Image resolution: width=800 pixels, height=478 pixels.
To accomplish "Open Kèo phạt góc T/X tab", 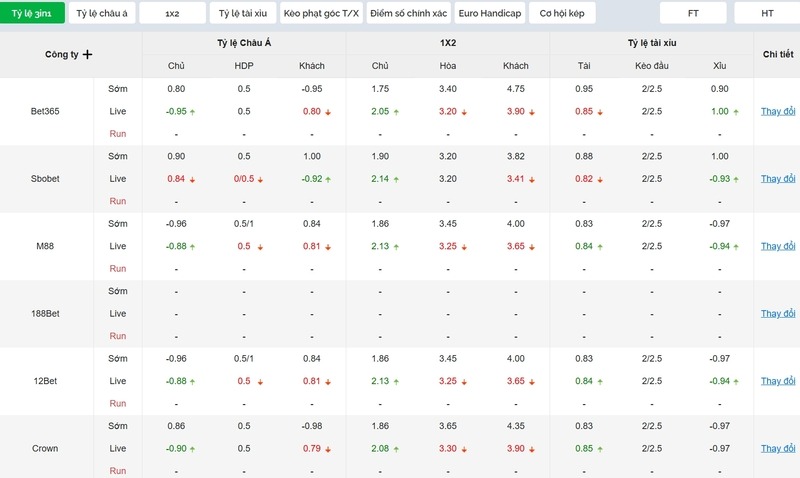I will click(x=320, y=13).
